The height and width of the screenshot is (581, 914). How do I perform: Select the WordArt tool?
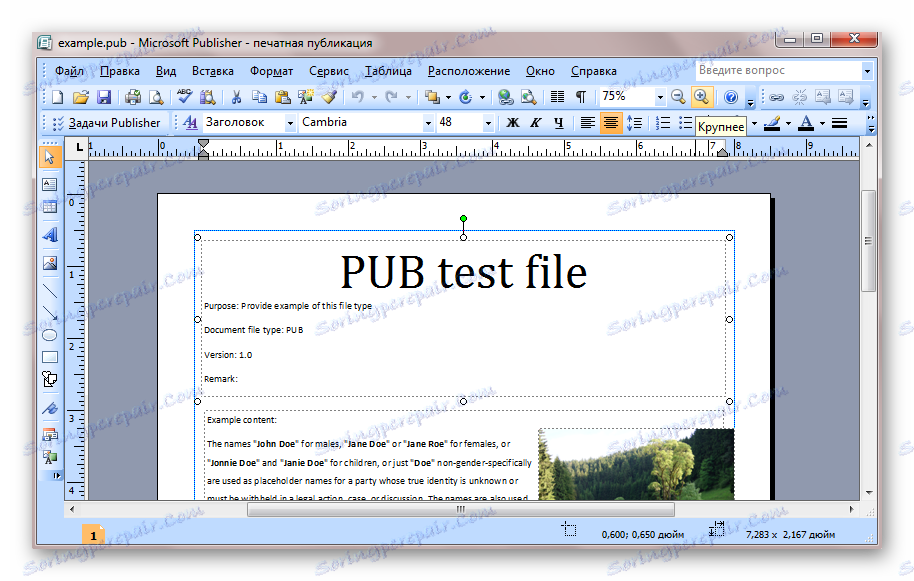pos(50,234)
